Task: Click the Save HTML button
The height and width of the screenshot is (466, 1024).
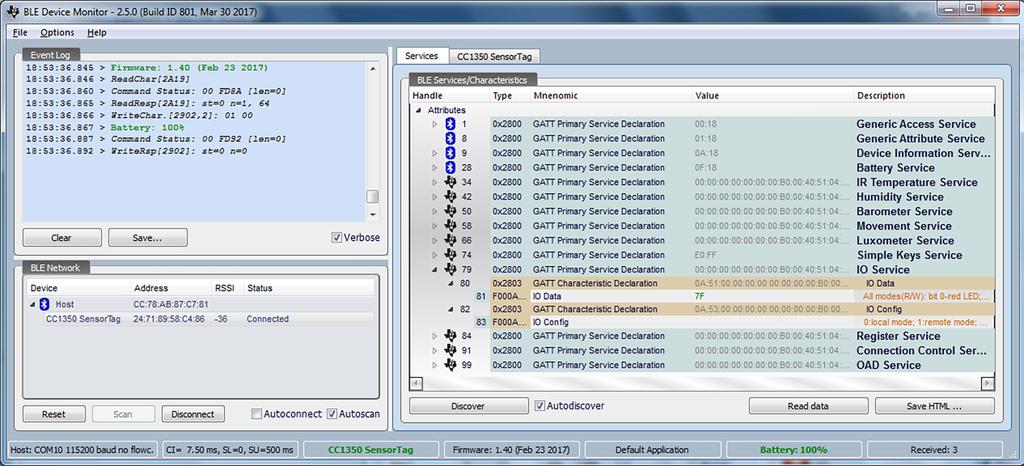Action: tap(935, 406)
